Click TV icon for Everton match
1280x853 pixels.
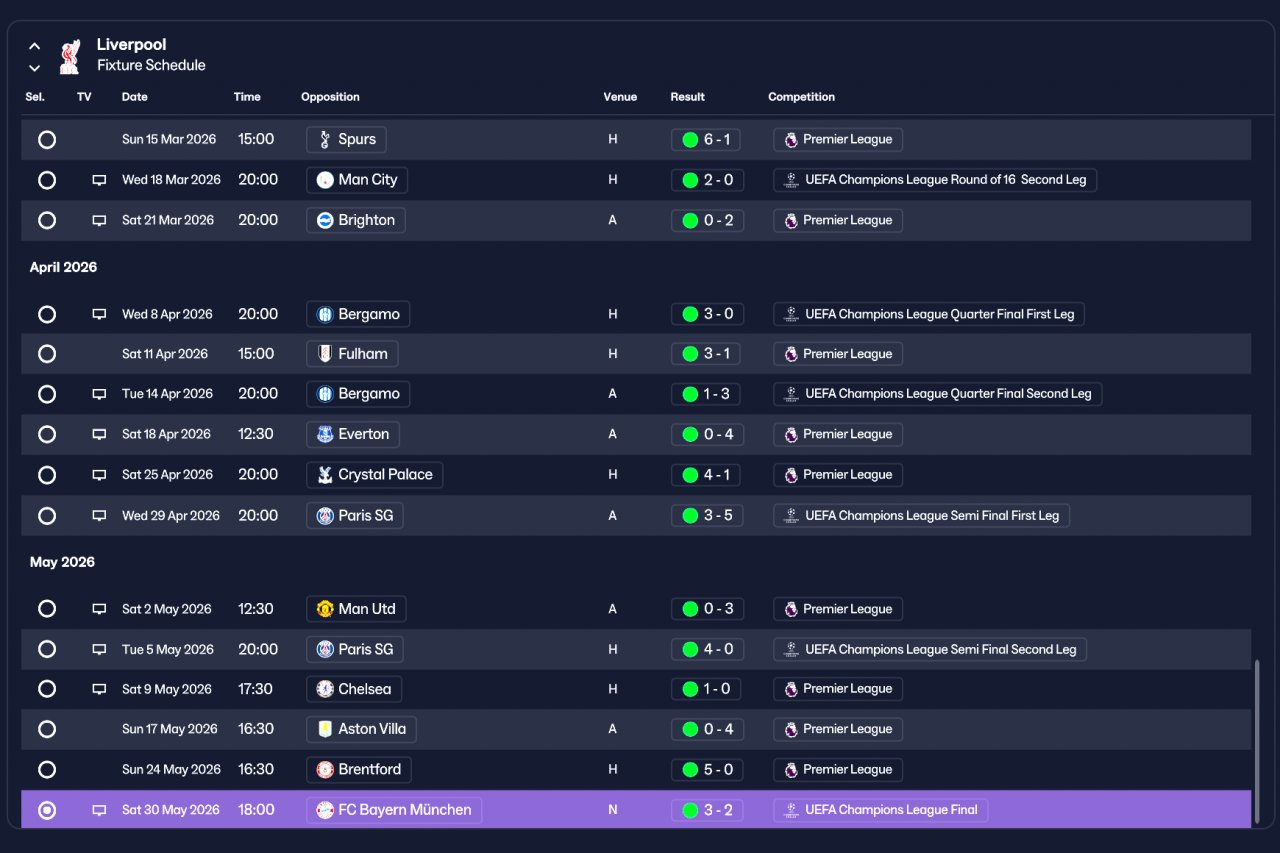coord(99,434)
